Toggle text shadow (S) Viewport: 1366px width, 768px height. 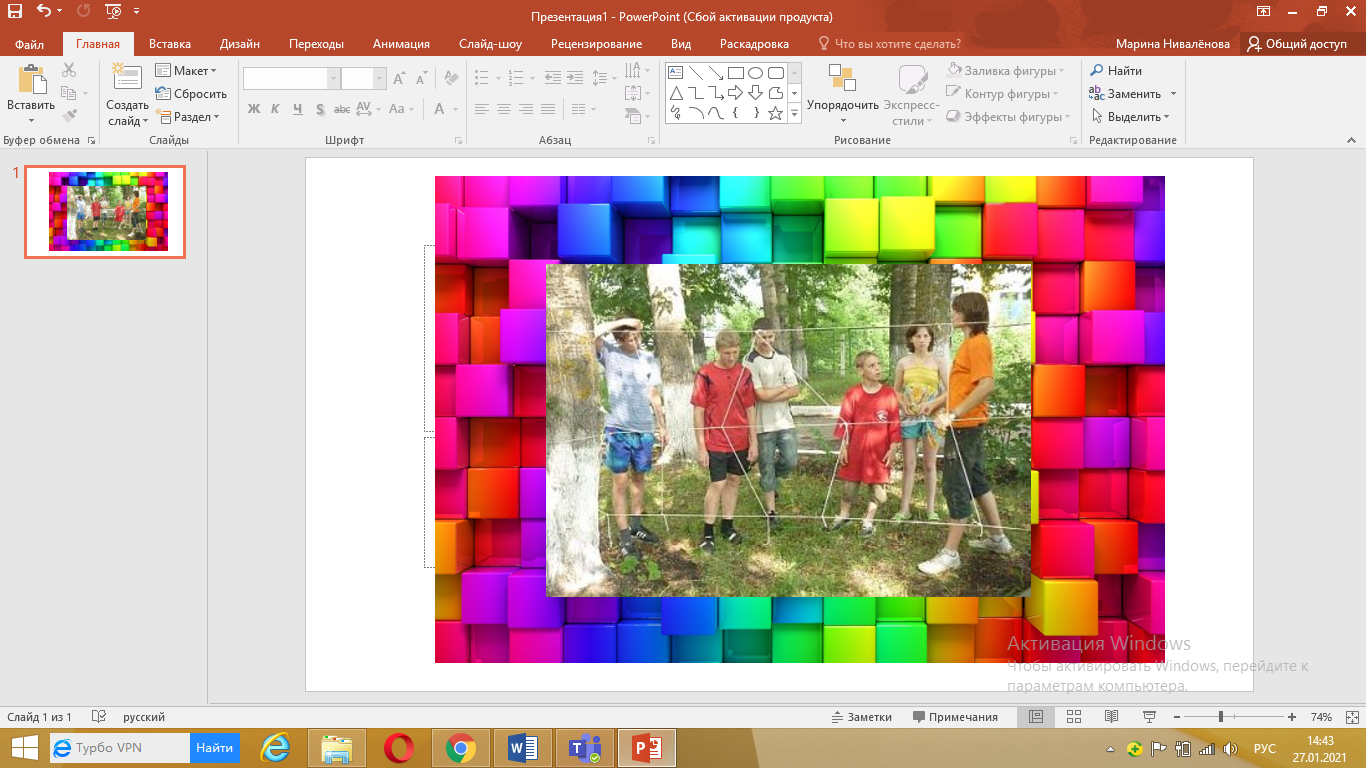click(320, 109)
